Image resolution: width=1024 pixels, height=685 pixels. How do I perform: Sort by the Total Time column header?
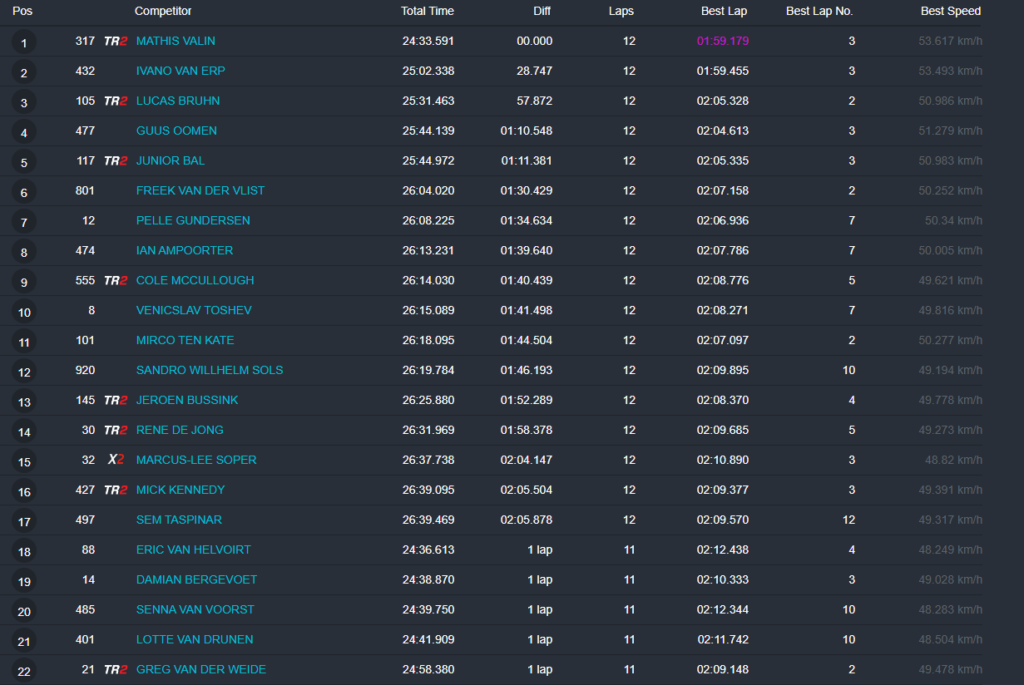(x=427, y=11)
